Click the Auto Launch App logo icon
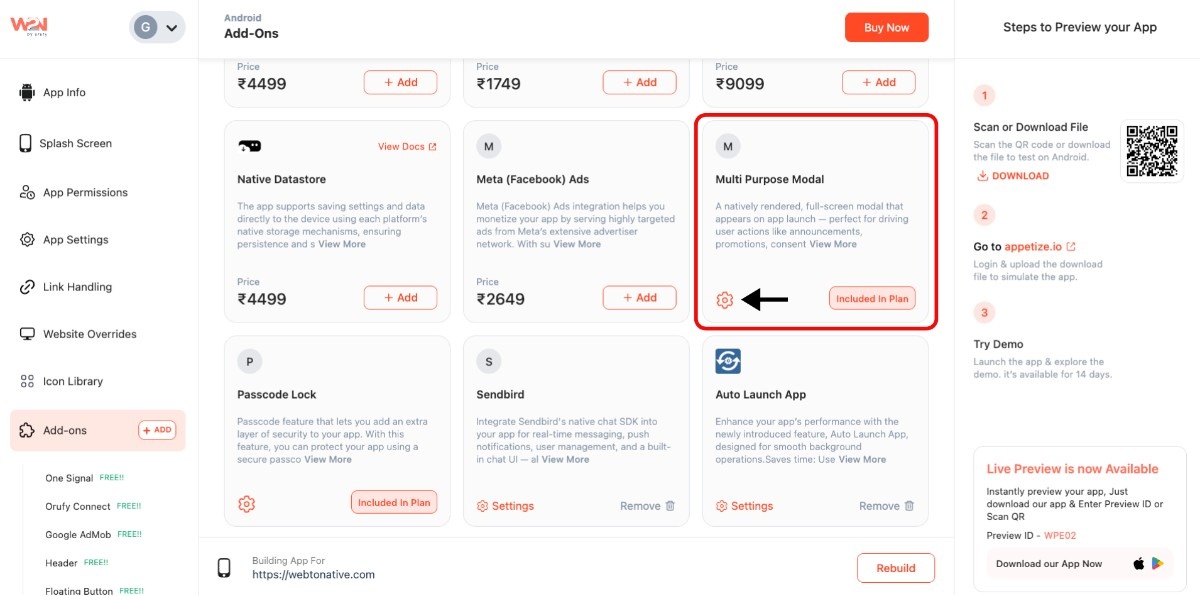This screenshot has height=596, width=1200. [x=728, y=361]
